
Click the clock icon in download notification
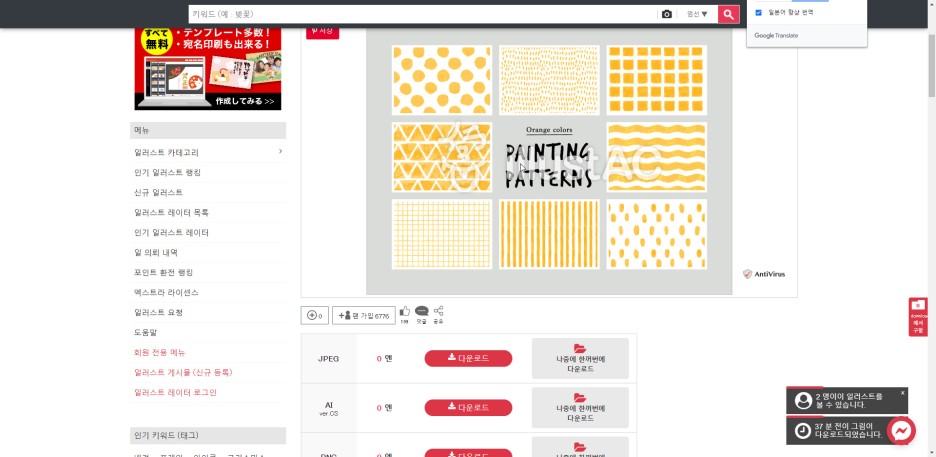click(x=803, y=430)
